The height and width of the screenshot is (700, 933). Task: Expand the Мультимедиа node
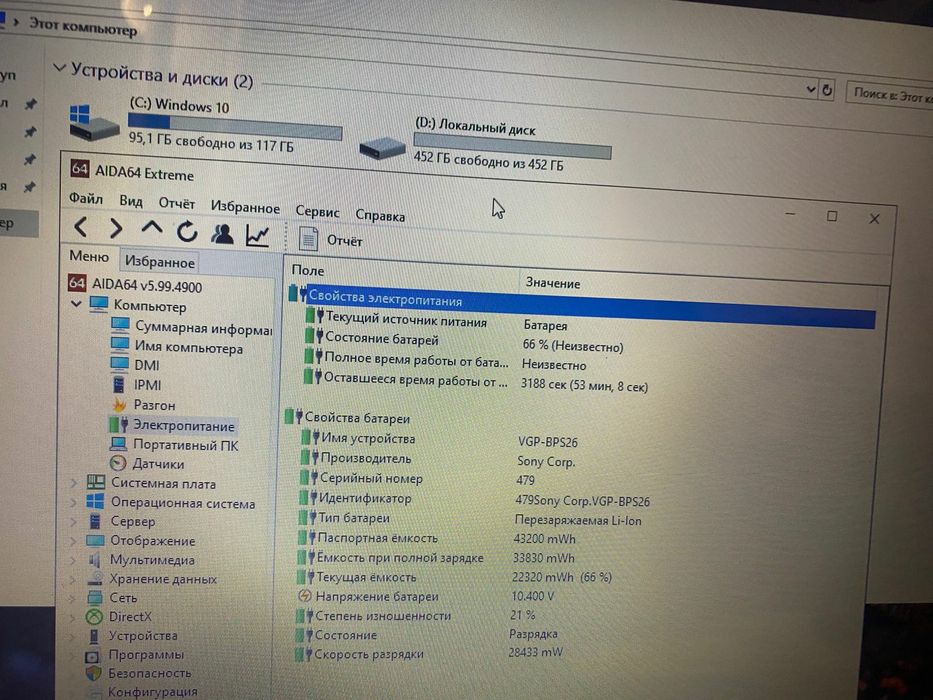pos(73,560)
